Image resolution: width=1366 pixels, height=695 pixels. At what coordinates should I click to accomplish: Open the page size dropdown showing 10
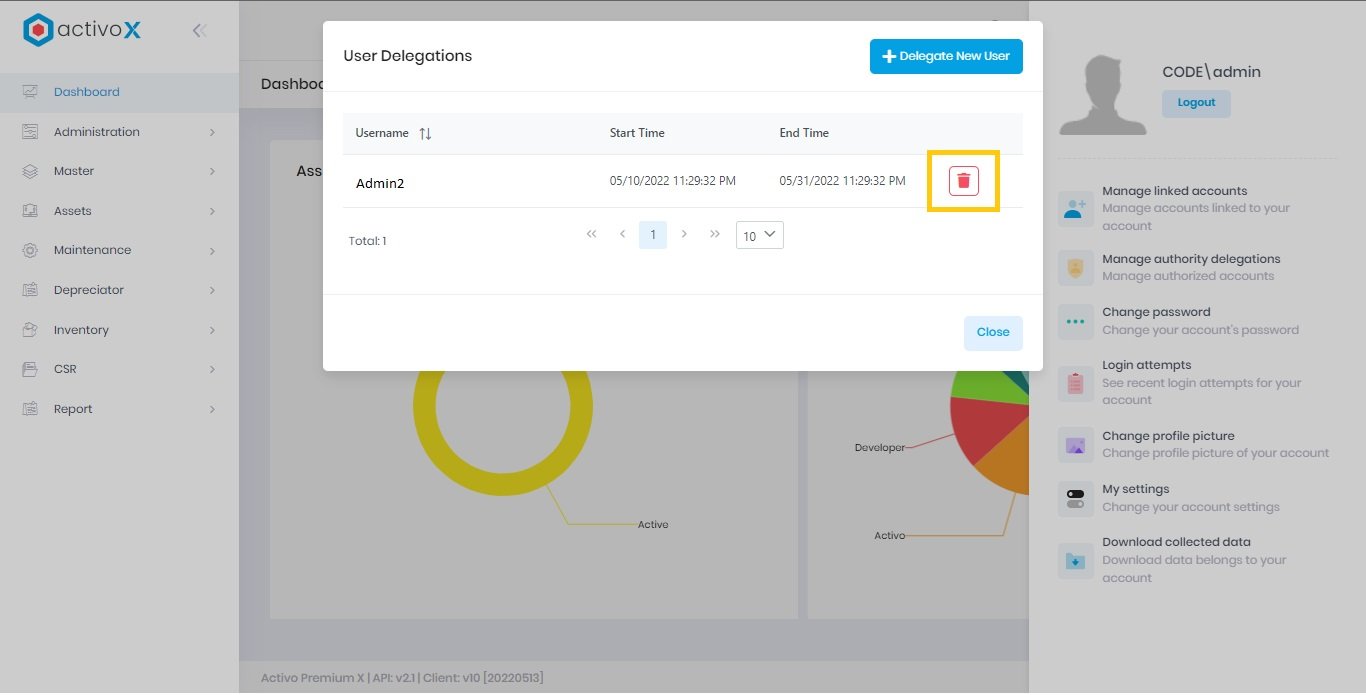click(x=759, y=234)
